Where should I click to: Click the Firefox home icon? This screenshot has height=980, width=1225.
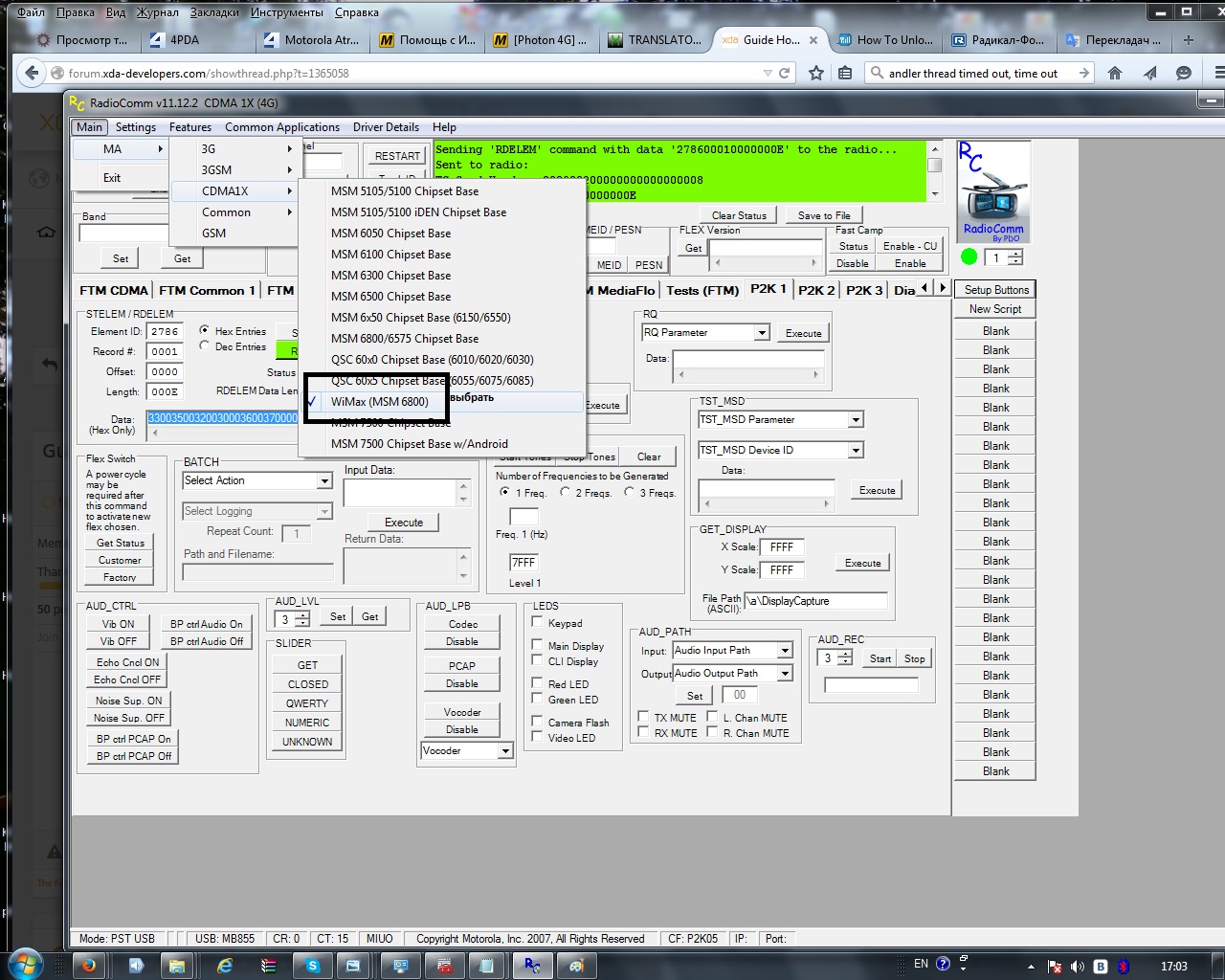[1115, 73]
